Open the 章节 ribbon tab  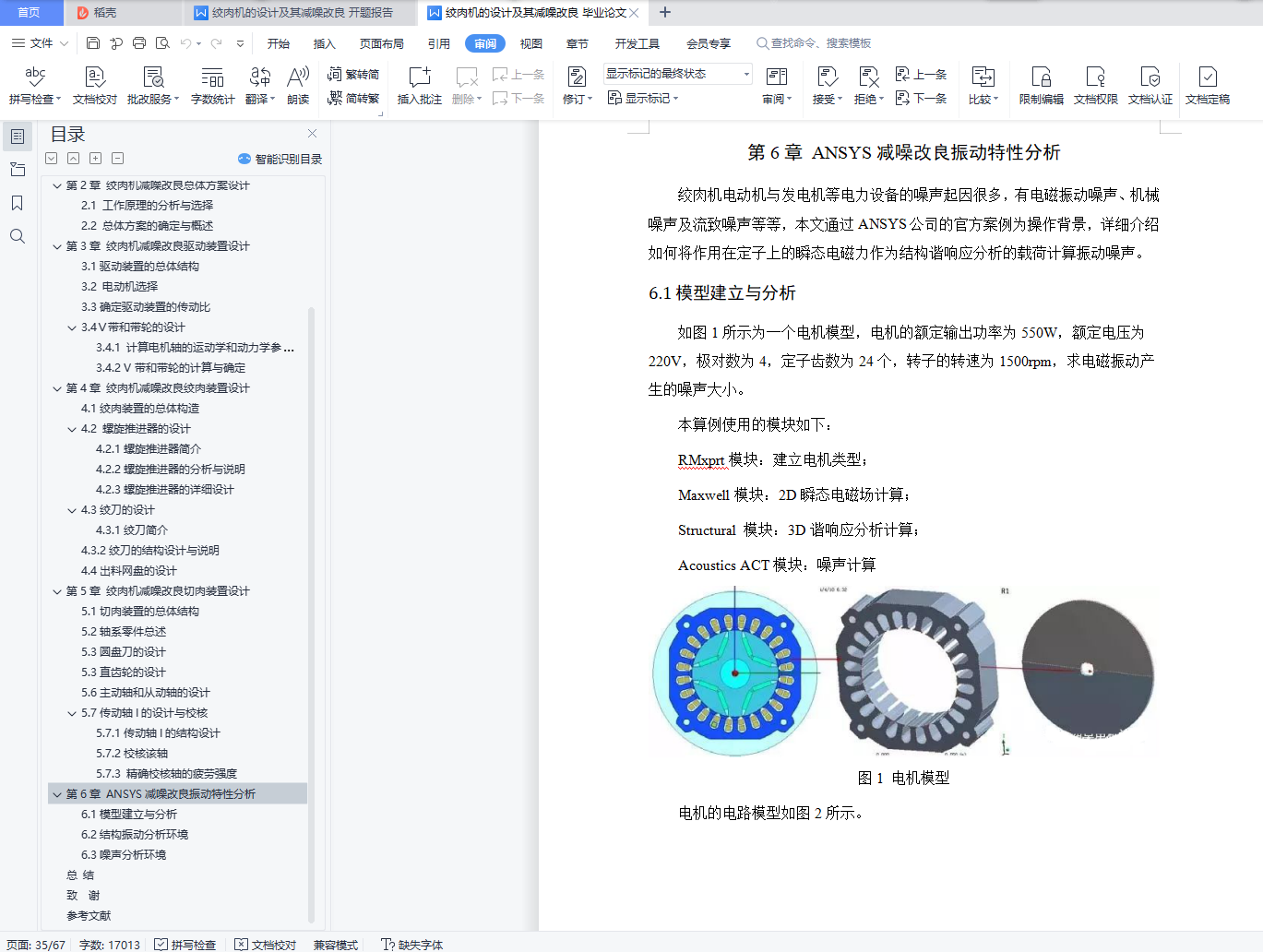coord(578,43)
